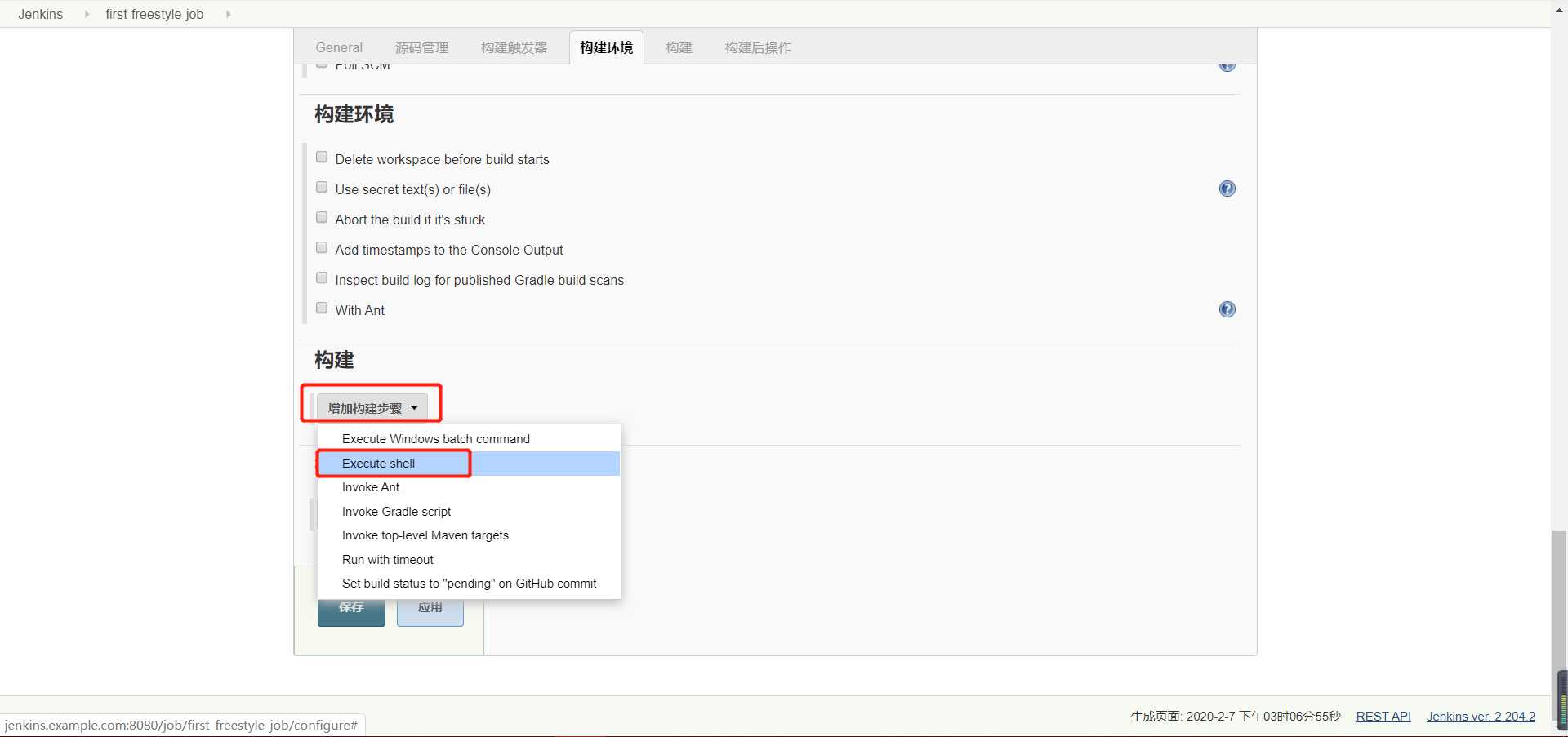Choose Invoke top-level Maven targets
The width and height of the screenshot is (1568, 737).
pos(469,535)
